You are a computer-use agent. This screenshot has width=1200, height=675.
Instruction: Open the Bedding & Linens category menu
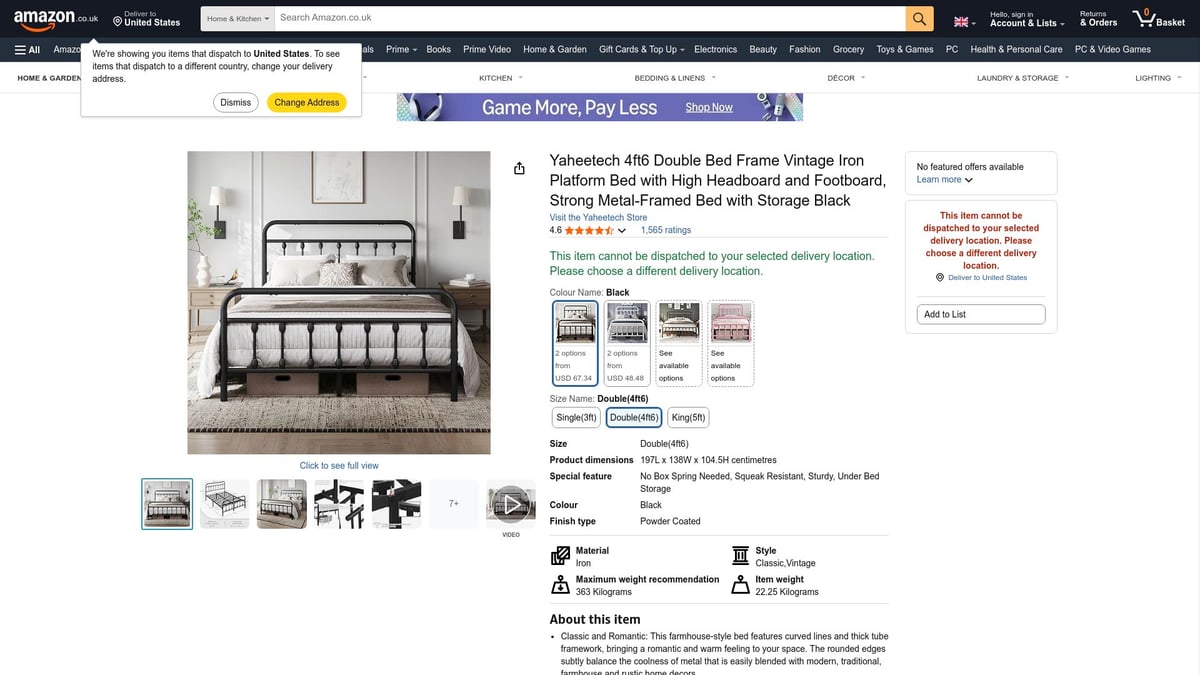click(x=674, y=78)
